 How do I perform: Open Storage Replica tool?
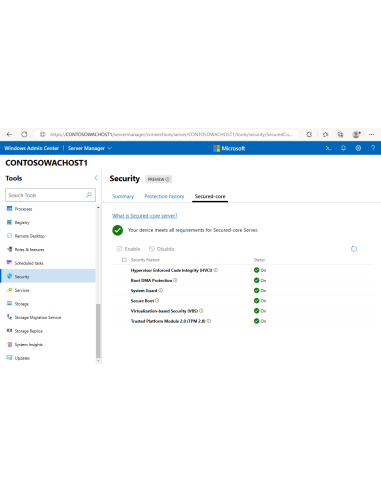tap(48, 331)
